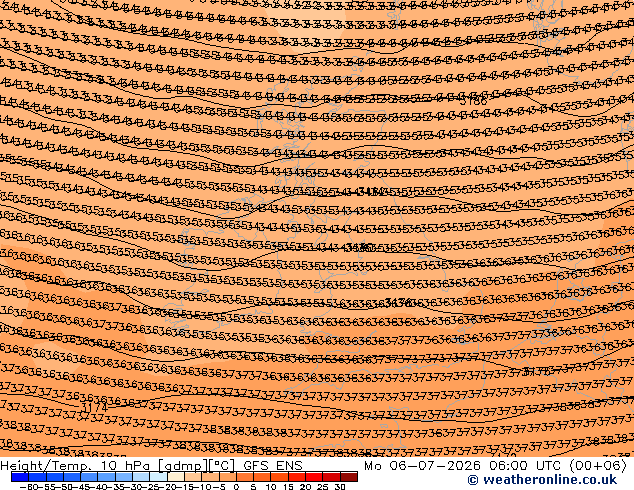Open the weatheronline.co.uk copyright link
The width and height of the screenshot is (634, 490).
(542, 480)
